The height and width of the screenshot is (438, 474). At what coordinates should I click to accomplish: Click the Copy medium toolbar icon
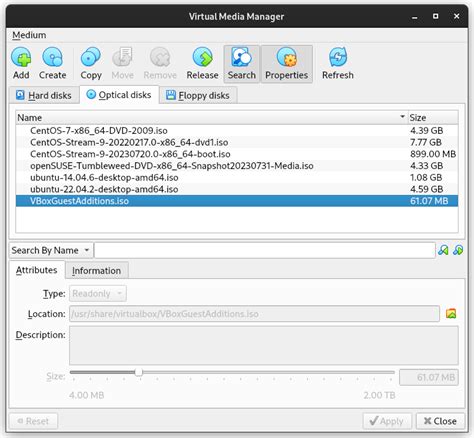click(x=91, y=63)
